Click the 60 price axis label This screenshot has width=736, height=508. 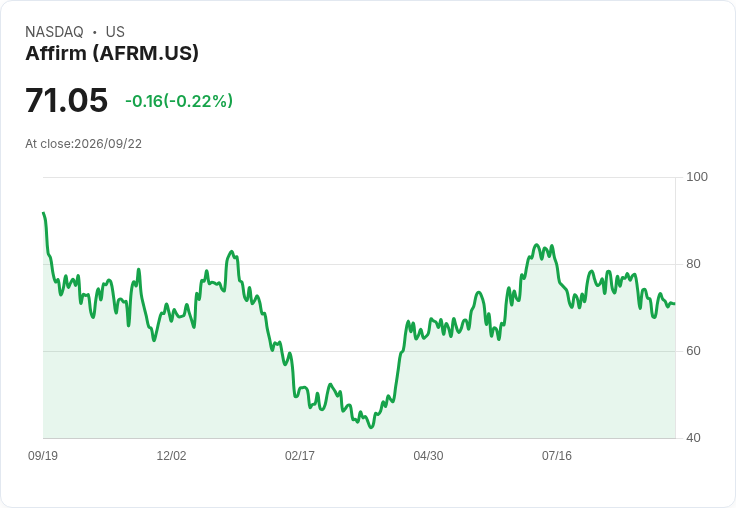pos(693,351)
